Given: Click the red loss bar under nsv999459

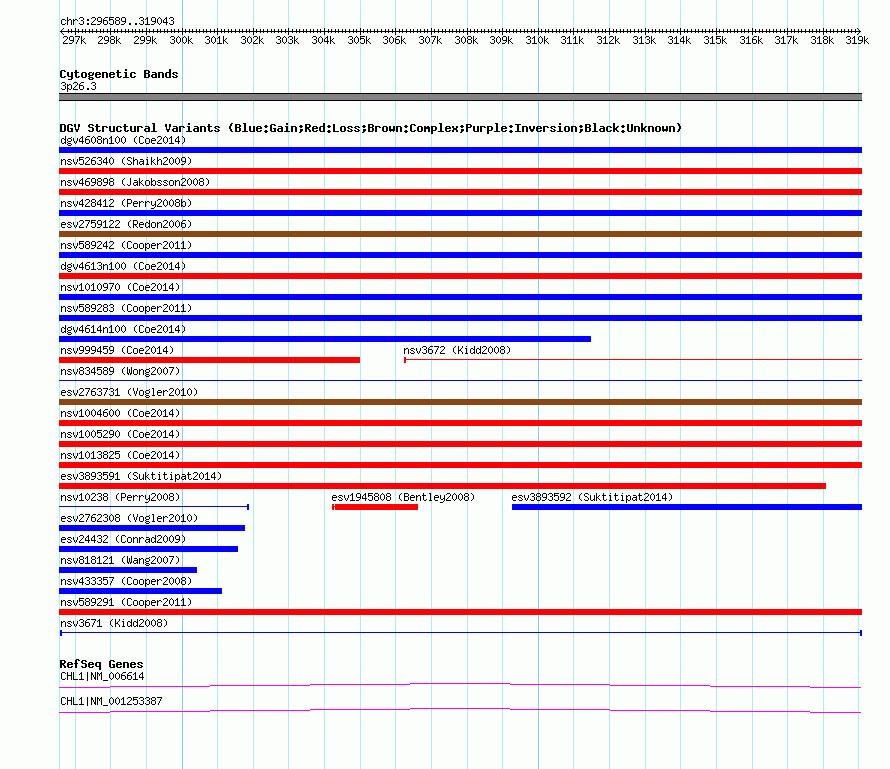Looking at the screenshot, I should 209,360.
